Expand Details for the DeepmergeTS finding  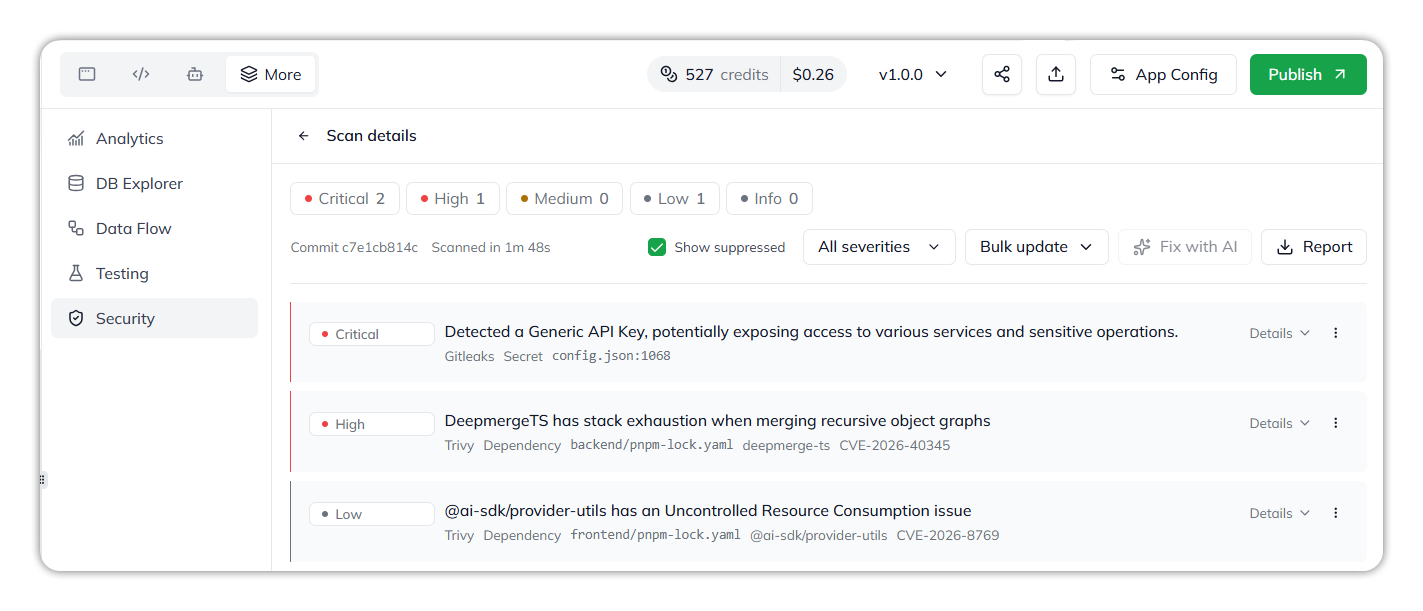coord(1279,423)
